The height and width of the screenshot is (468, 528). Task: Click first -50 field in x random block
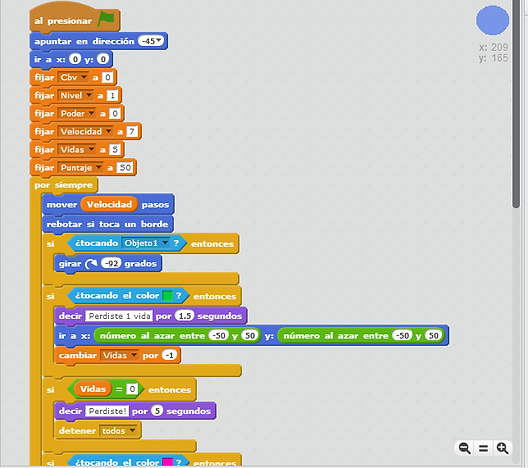point(219,335)
